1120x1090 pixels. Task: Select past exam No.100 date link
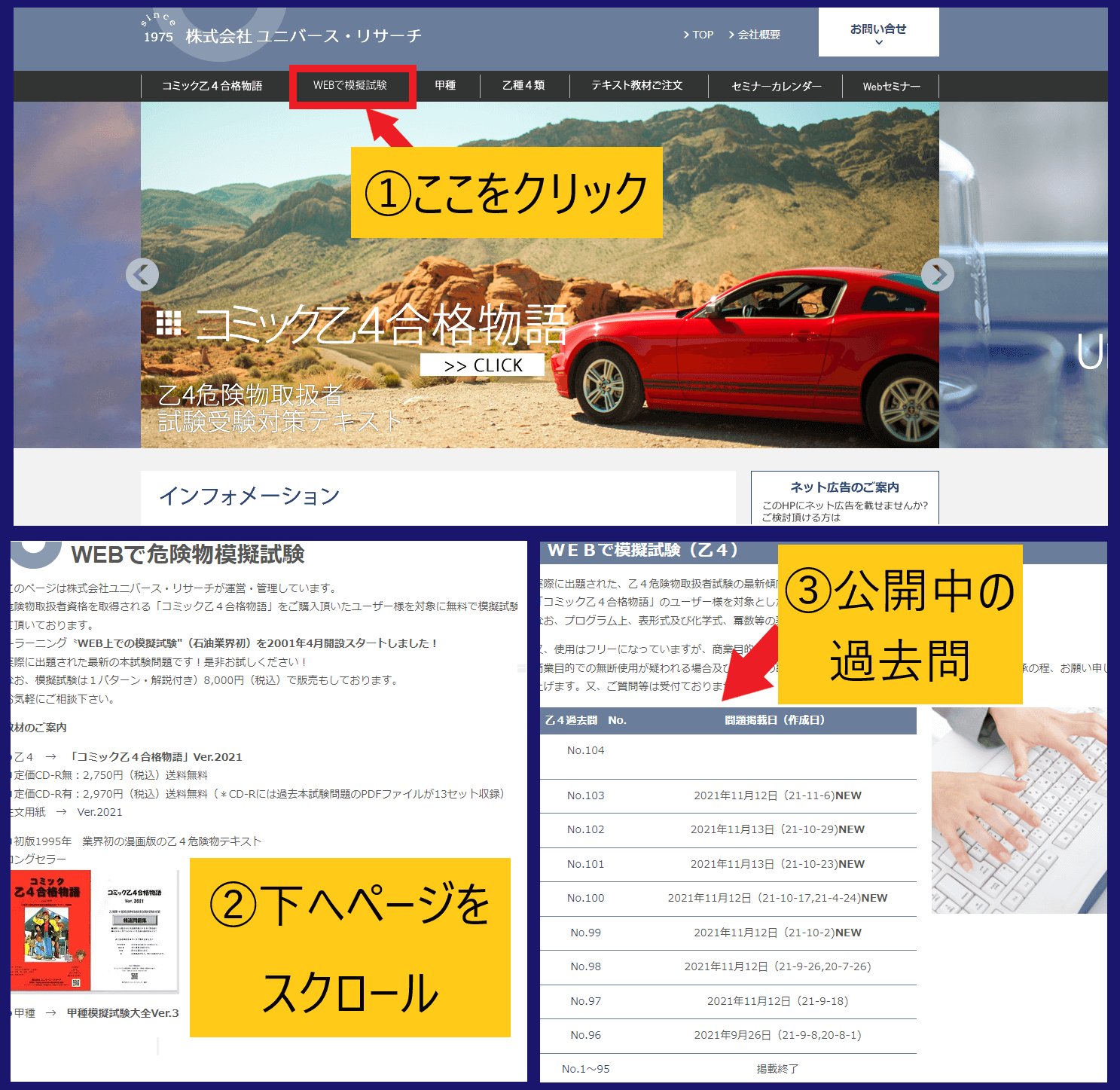(x=777, y=898)
